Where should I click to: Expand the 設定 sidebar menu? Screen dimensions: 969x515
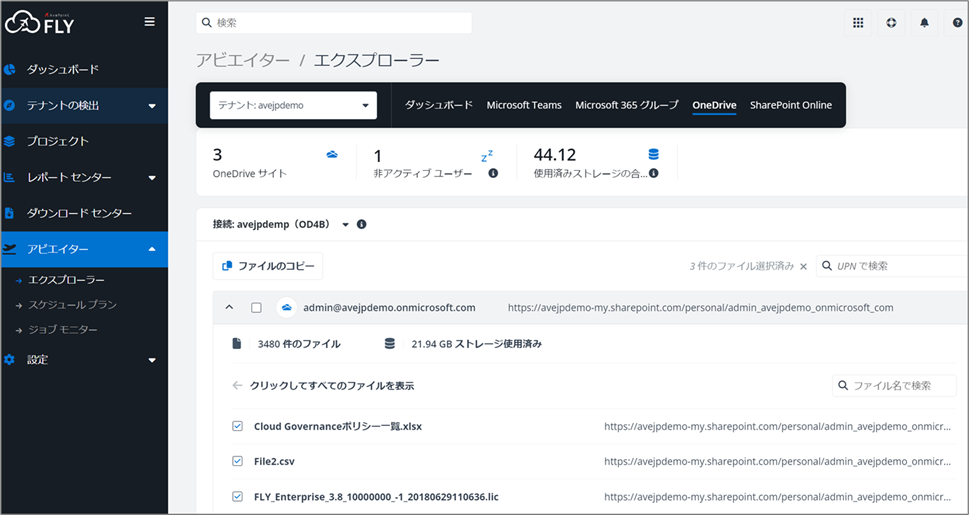tap(152, 360)
